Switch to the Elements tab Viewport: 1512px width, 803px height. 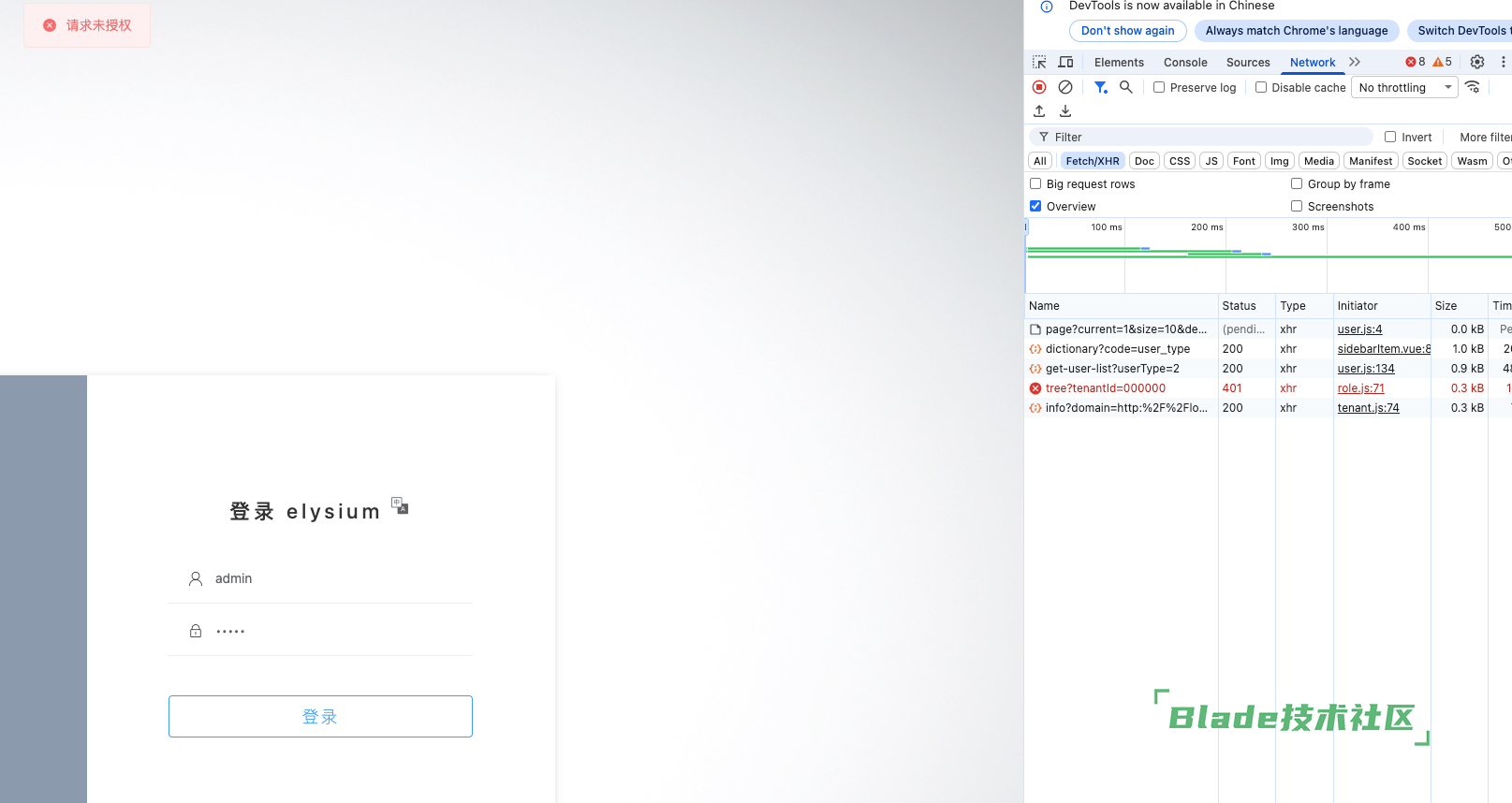[1119, 63]
